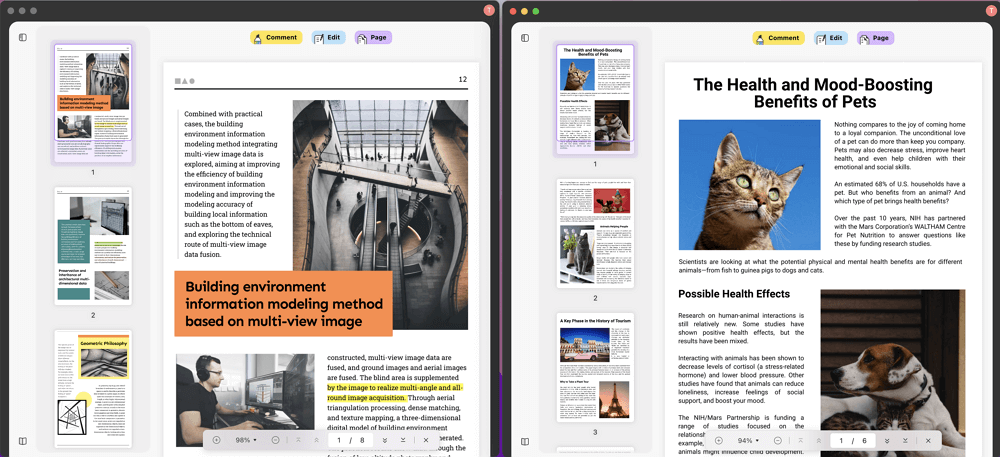This screenshot has width=1000, height=457.
Task: Zoom out on the right window document
Action: point(778,440)
